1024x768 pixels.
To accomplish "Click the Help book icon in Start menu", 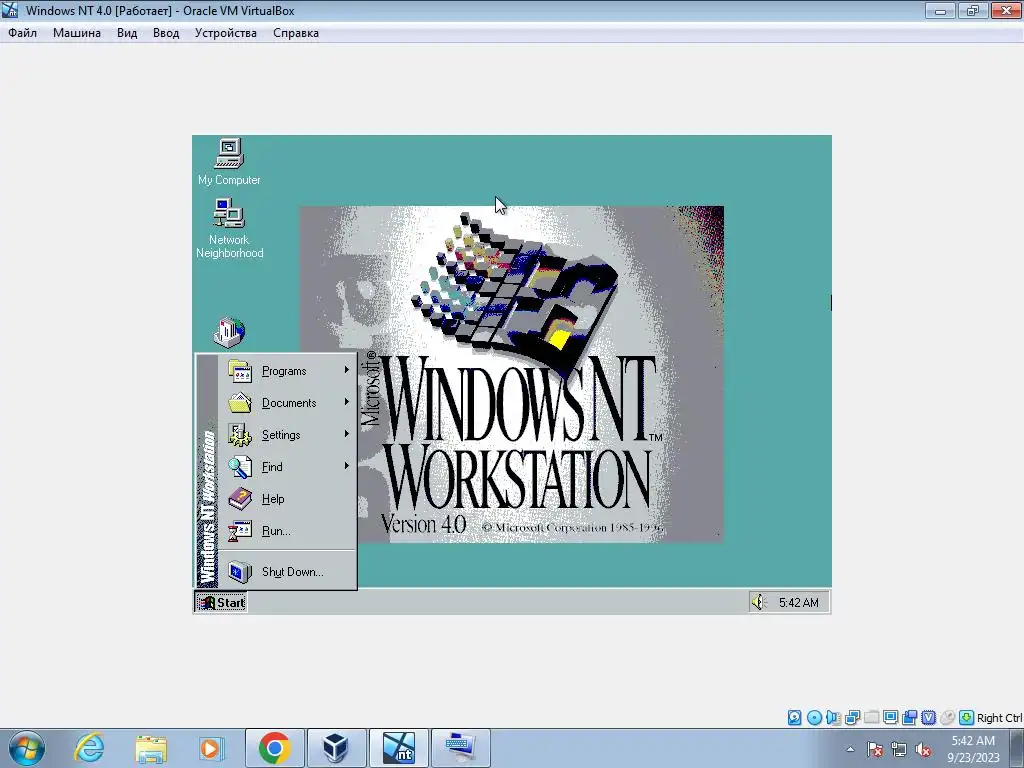I will 240,499.
